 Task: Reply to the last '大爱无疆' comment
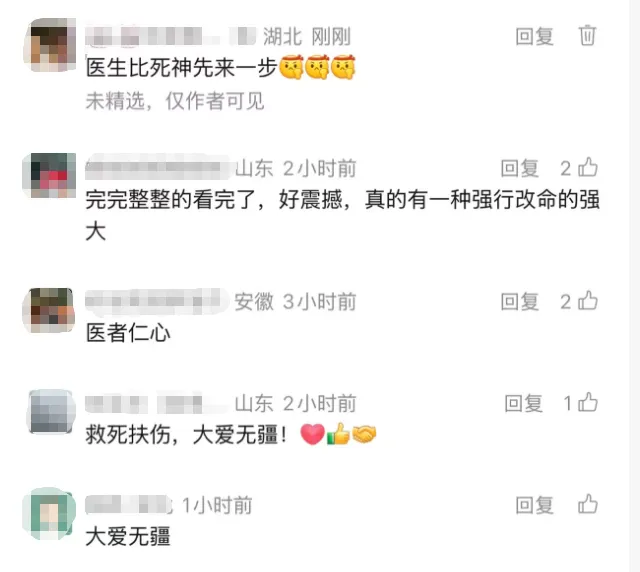pos(534,505)
